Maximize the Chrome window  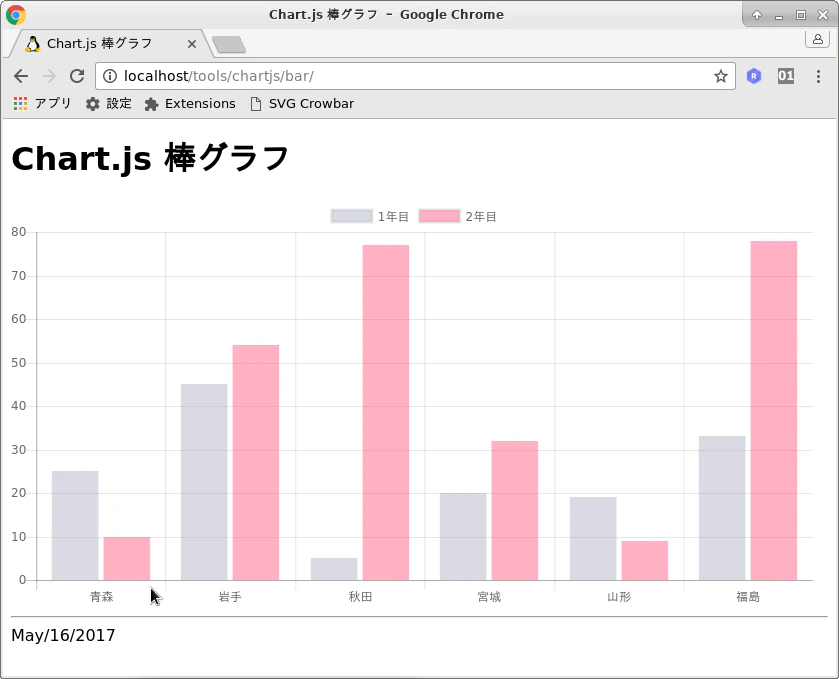pyautogui.click(x=801, y=15)
